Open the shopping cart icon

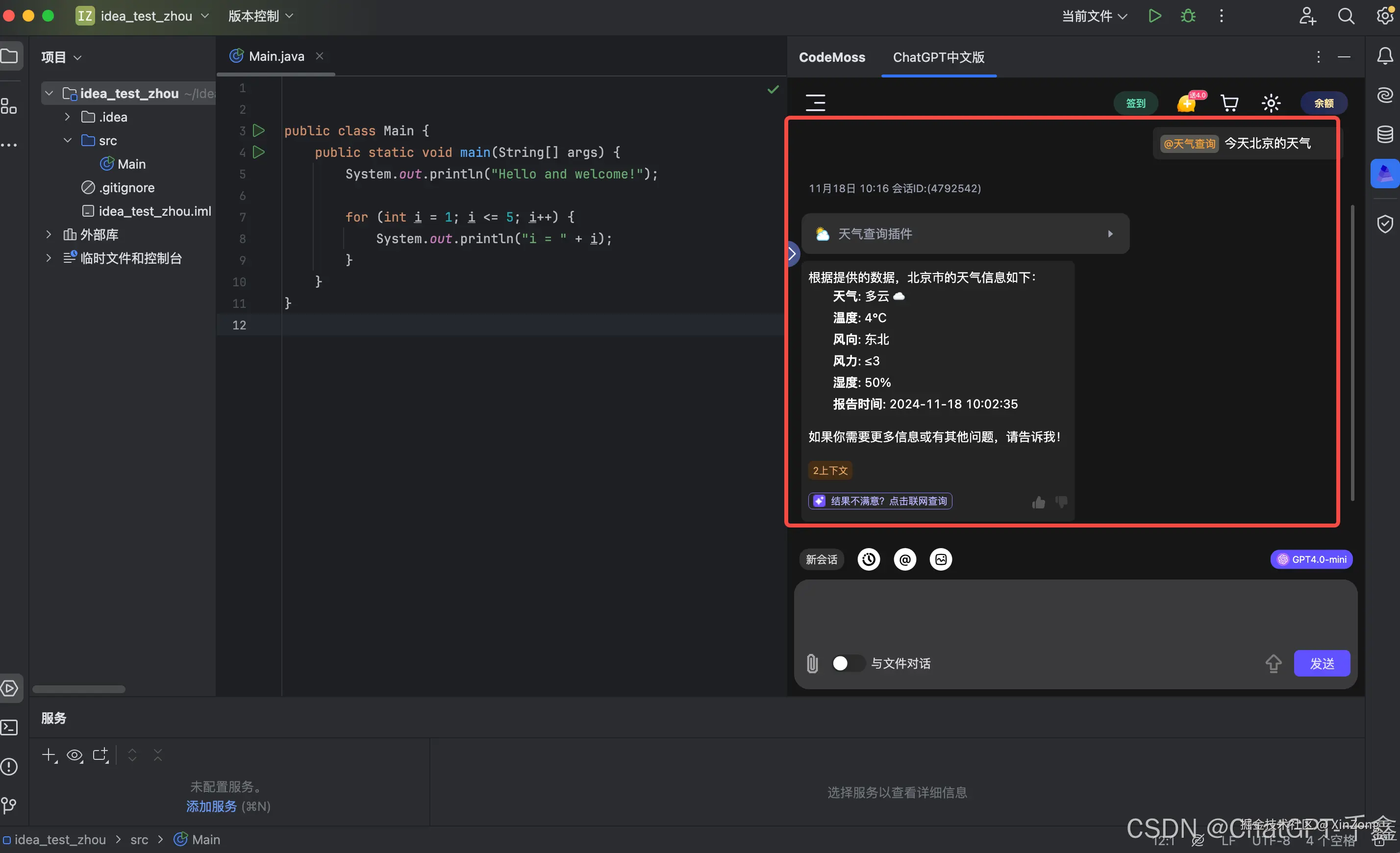pos(1229,103)
